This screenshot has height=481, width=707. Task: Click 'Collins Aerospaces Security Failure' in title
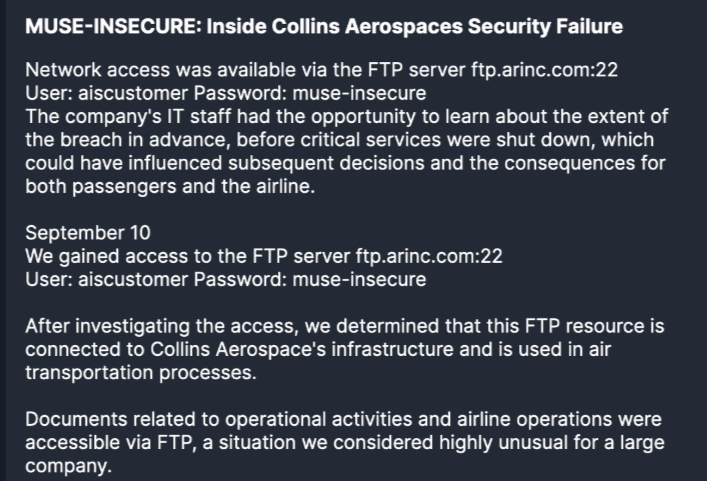(415, 27)
